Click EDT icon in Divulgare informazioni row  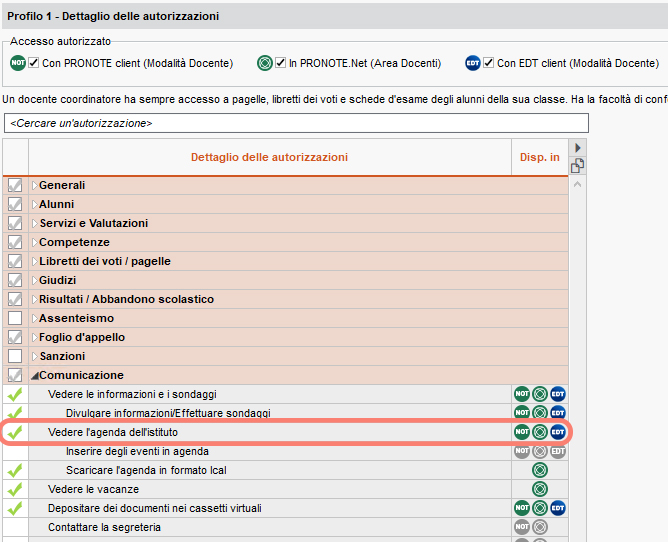[x=558, y=412]
